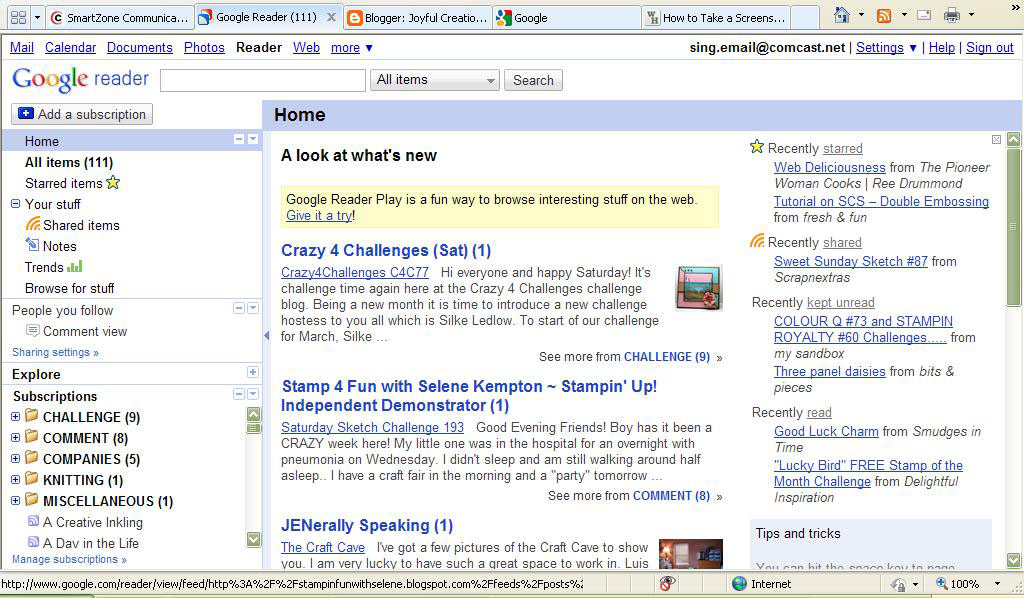Click Add a subscription button
The width and height of the screenshot is (1024, 598).
coord(82,114)
